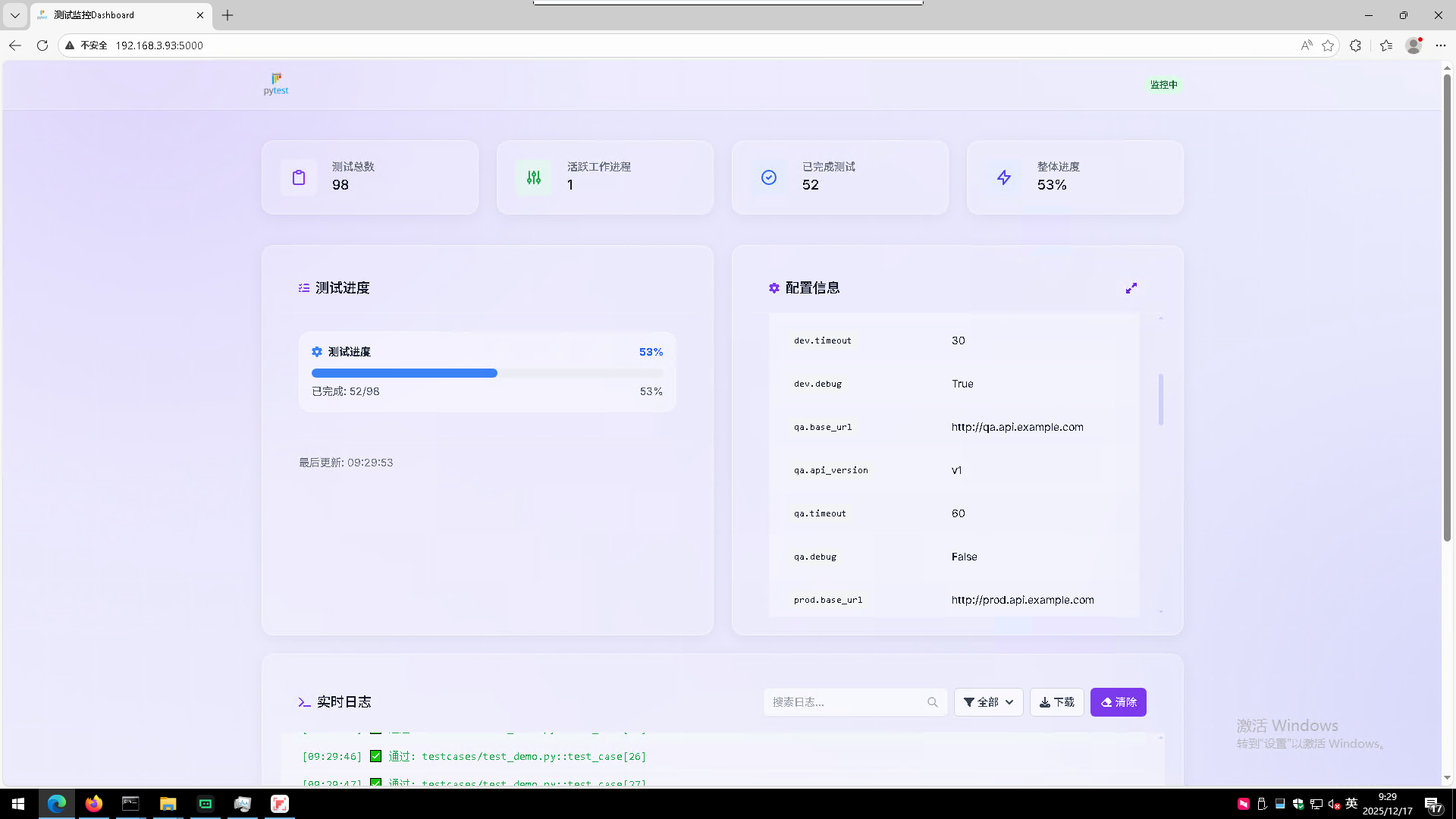
Task: Click the gear icon beside 配置信息
Action: click(x=774, y=288)
